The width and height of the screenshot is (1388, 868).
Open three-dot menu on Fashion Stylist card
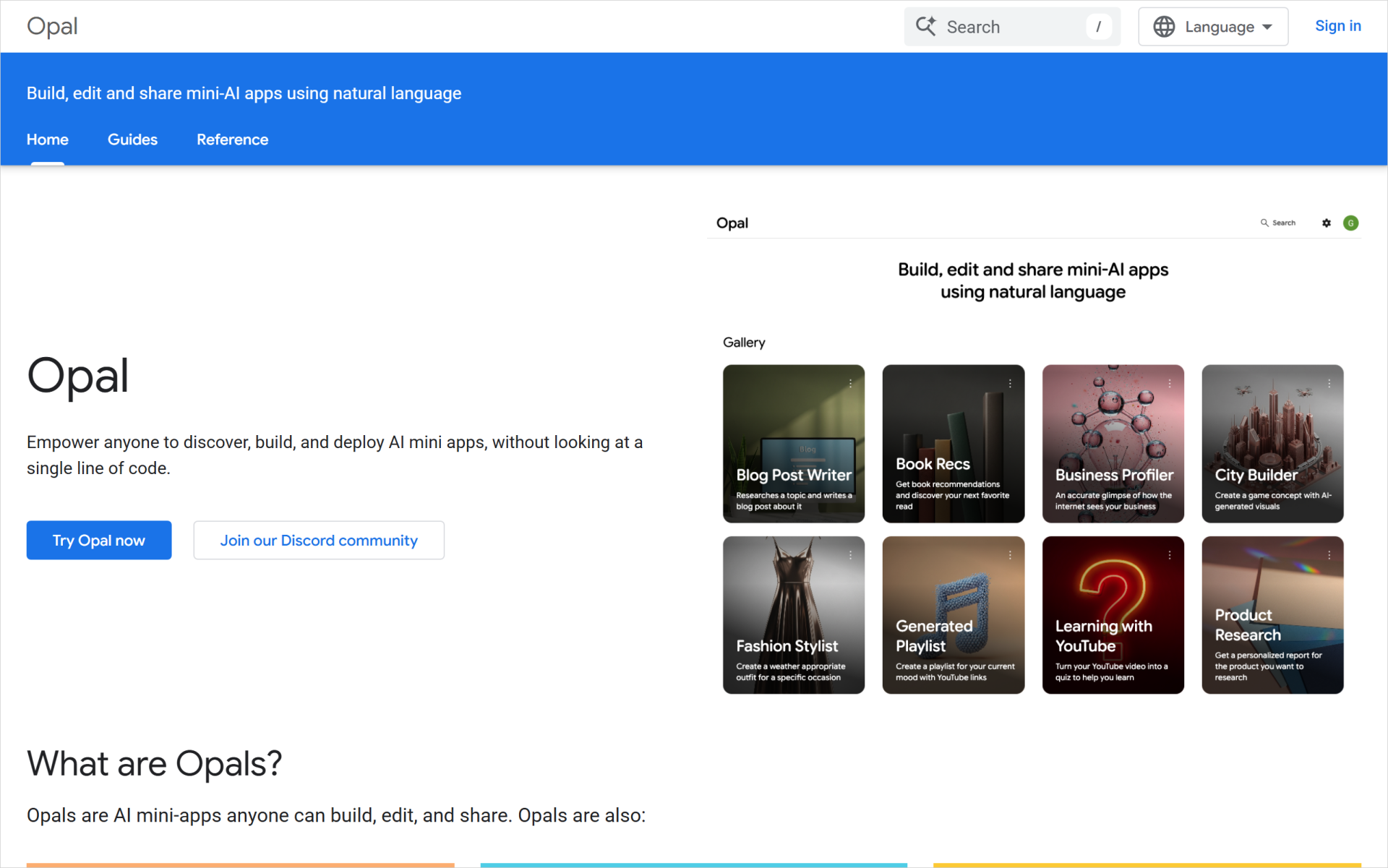click(x=851, y=555)
